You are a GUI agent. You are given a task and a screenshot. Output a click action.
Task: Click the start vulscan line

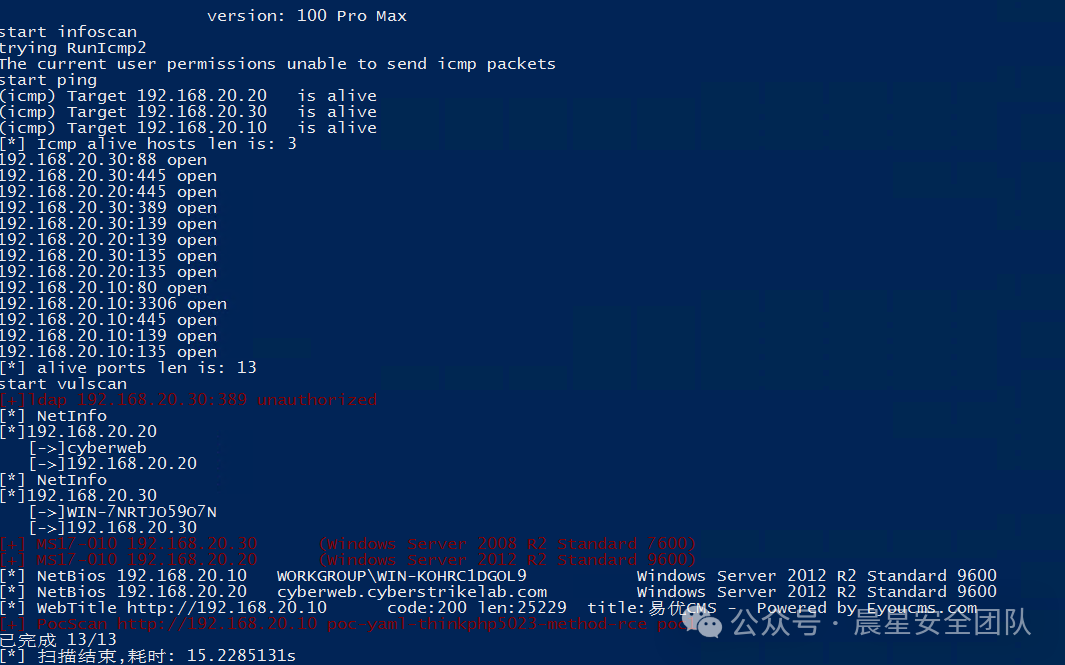(x=63, y=384)
